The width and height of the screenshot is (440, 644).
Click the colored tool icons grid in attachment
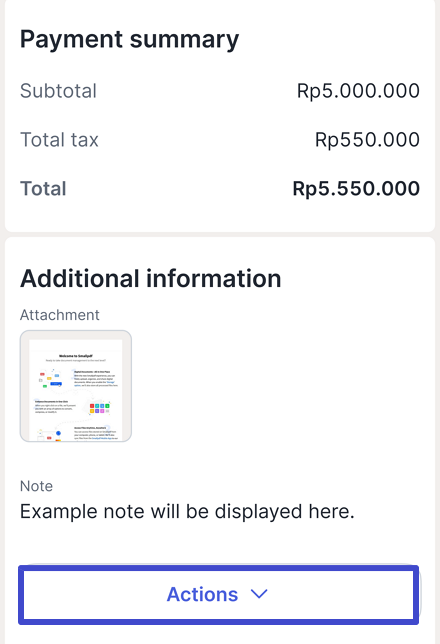pos(99,408)
